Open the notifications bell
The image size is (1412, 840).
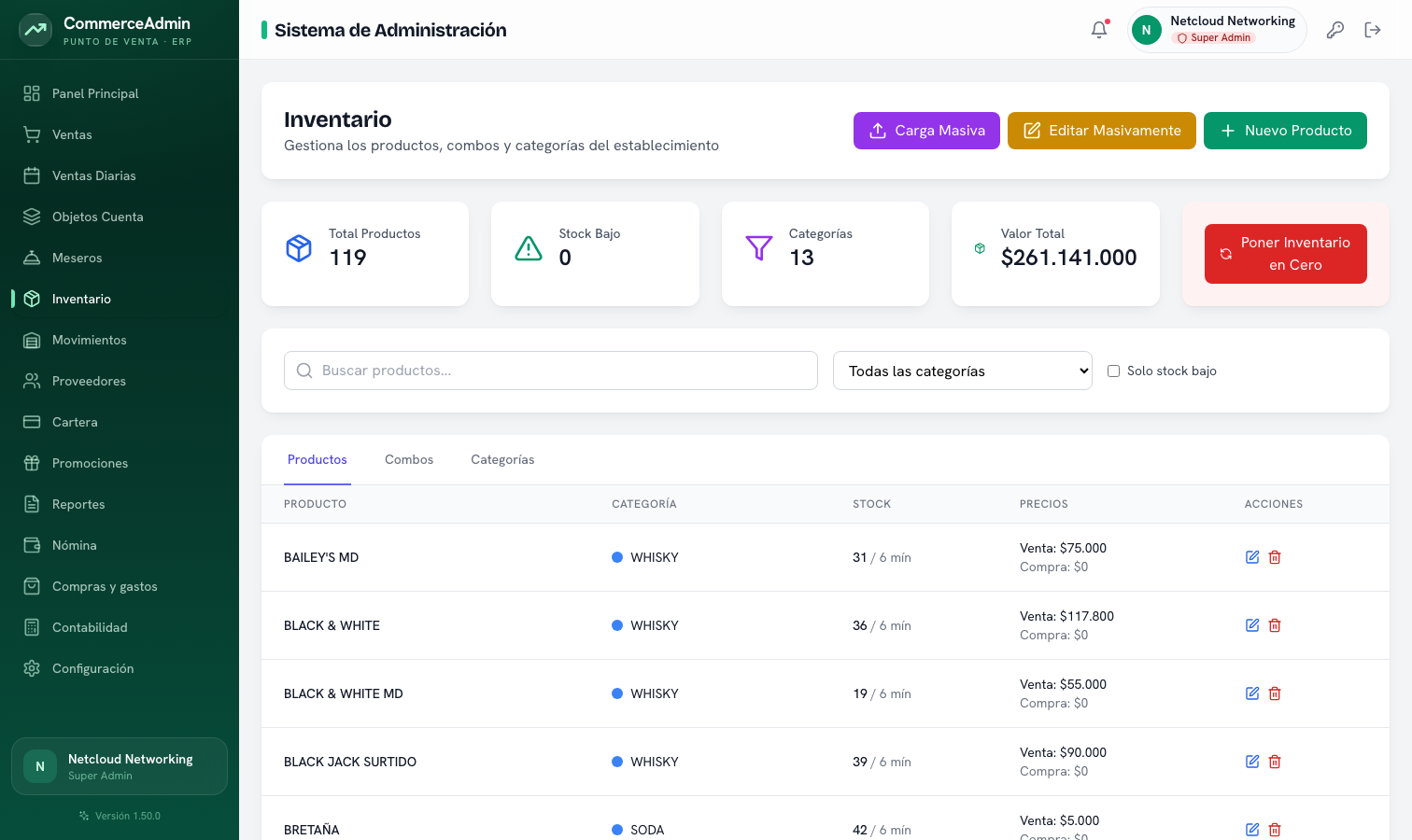point(1099,30)
